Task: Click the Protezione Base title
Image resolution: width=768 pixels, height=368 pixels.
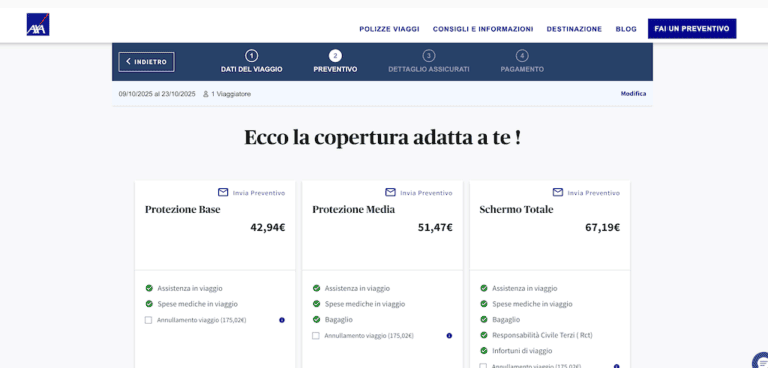Action: (183, 210)
